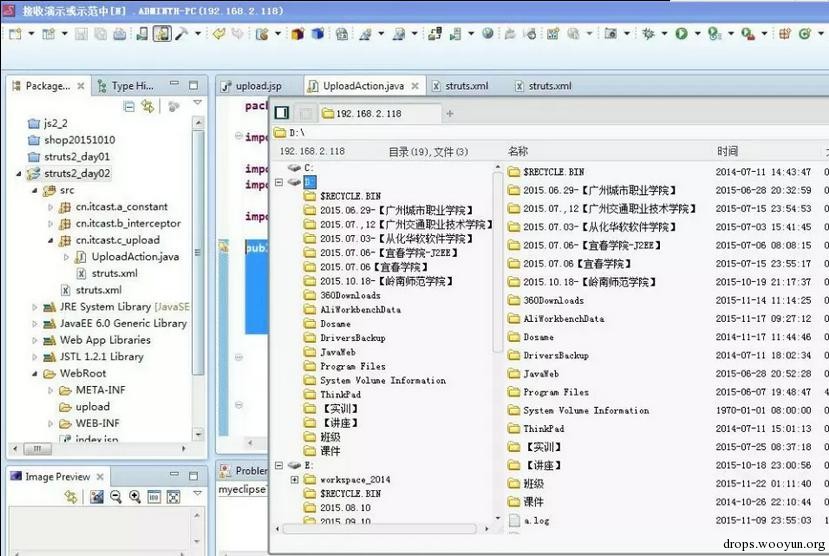Zoom out on the Image Preview
829x556 pixels.
(x=116, y=496)
